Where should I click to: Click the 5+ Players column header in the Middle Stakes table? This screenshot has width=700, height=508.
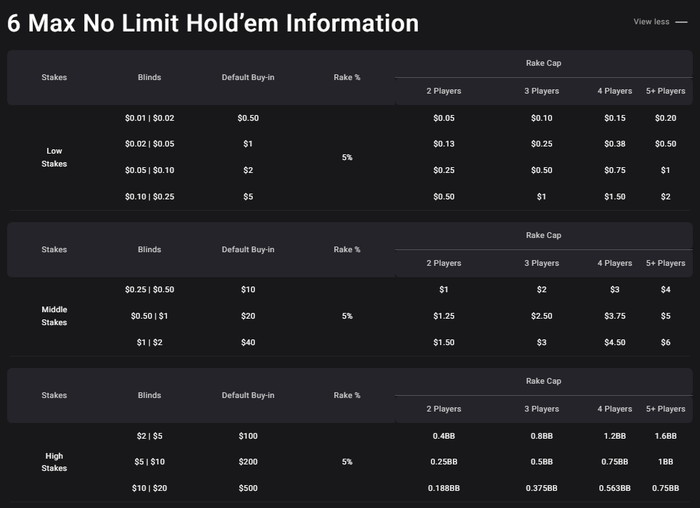665,263
